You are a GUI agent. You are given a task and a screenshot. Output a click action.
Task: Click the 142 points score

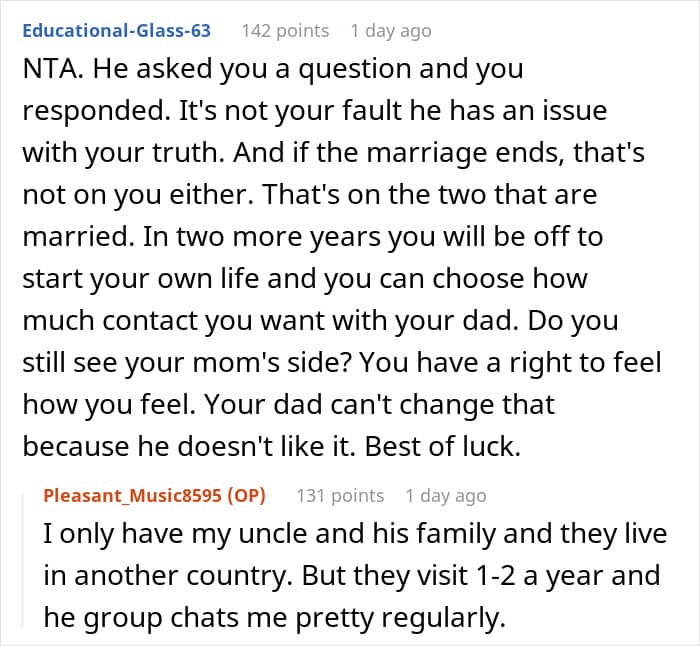tap(286, 31)
